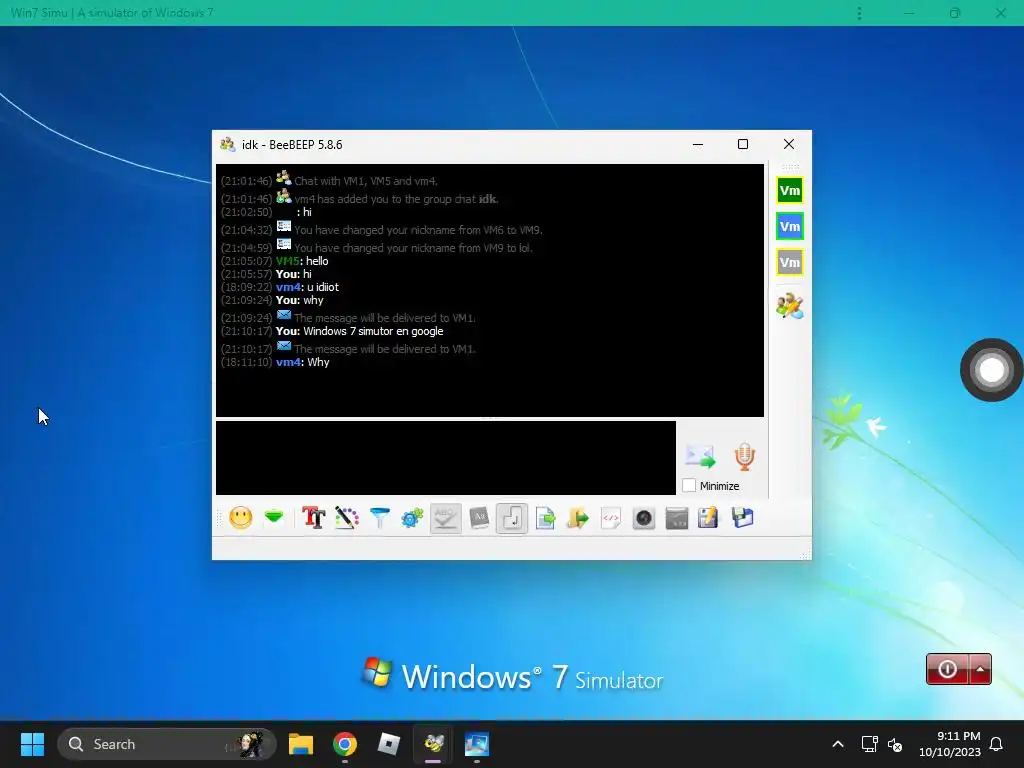Click the blue floppy disks save icon
The height and width of the screenshot is (768, 1024).
(x=743, y=518)
